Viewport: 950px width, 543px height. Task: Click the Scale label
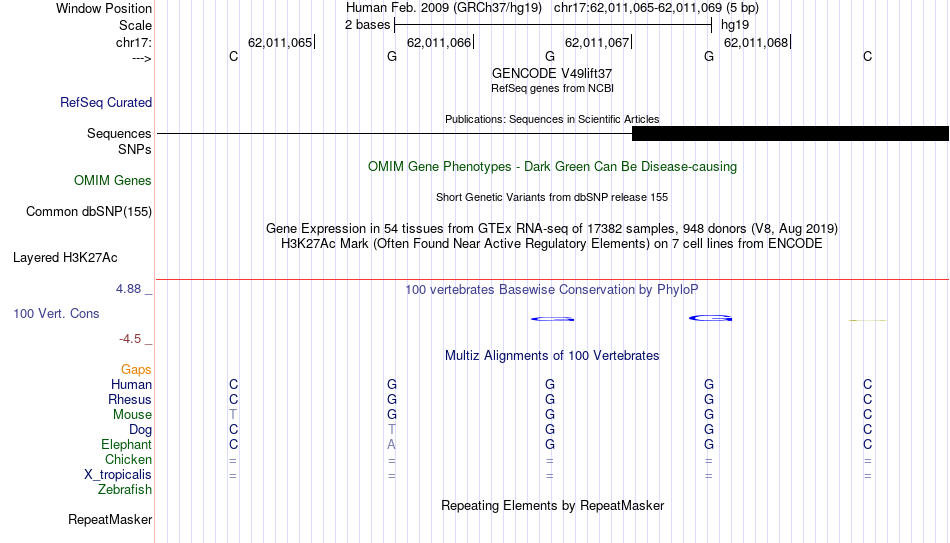click(136, 25)
